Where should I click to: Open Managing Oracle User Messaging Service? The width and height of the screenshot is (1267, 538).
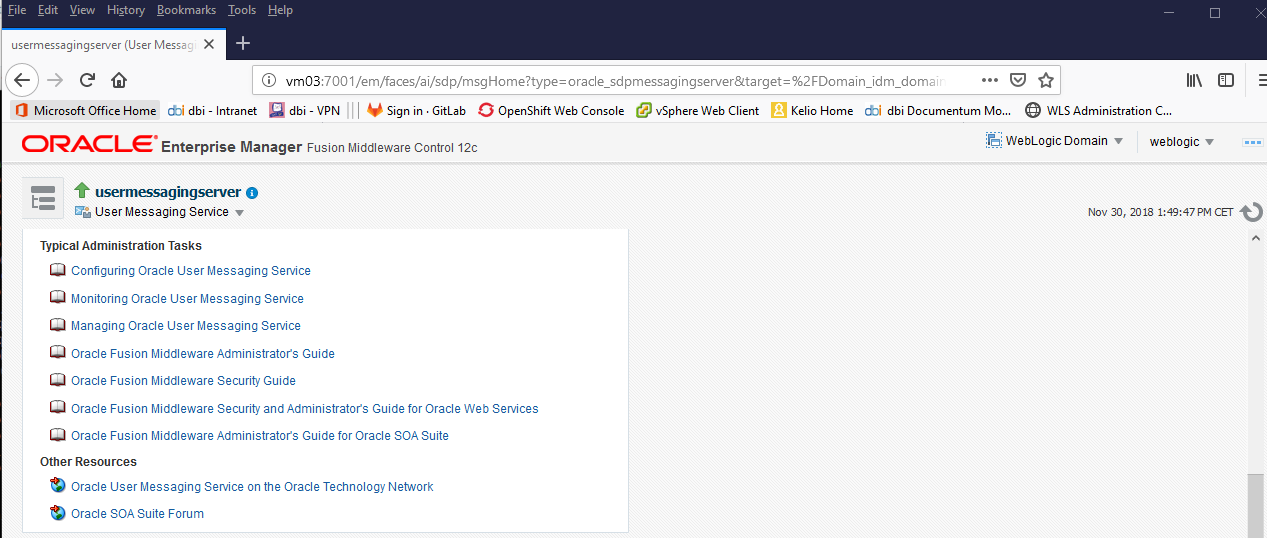[186, 326]
